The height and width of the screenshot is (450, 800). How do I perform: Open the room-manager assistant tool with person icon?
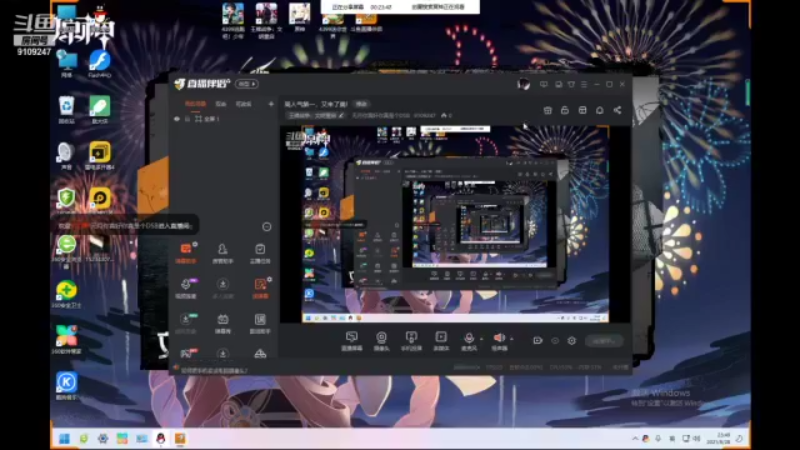(222, 253)
